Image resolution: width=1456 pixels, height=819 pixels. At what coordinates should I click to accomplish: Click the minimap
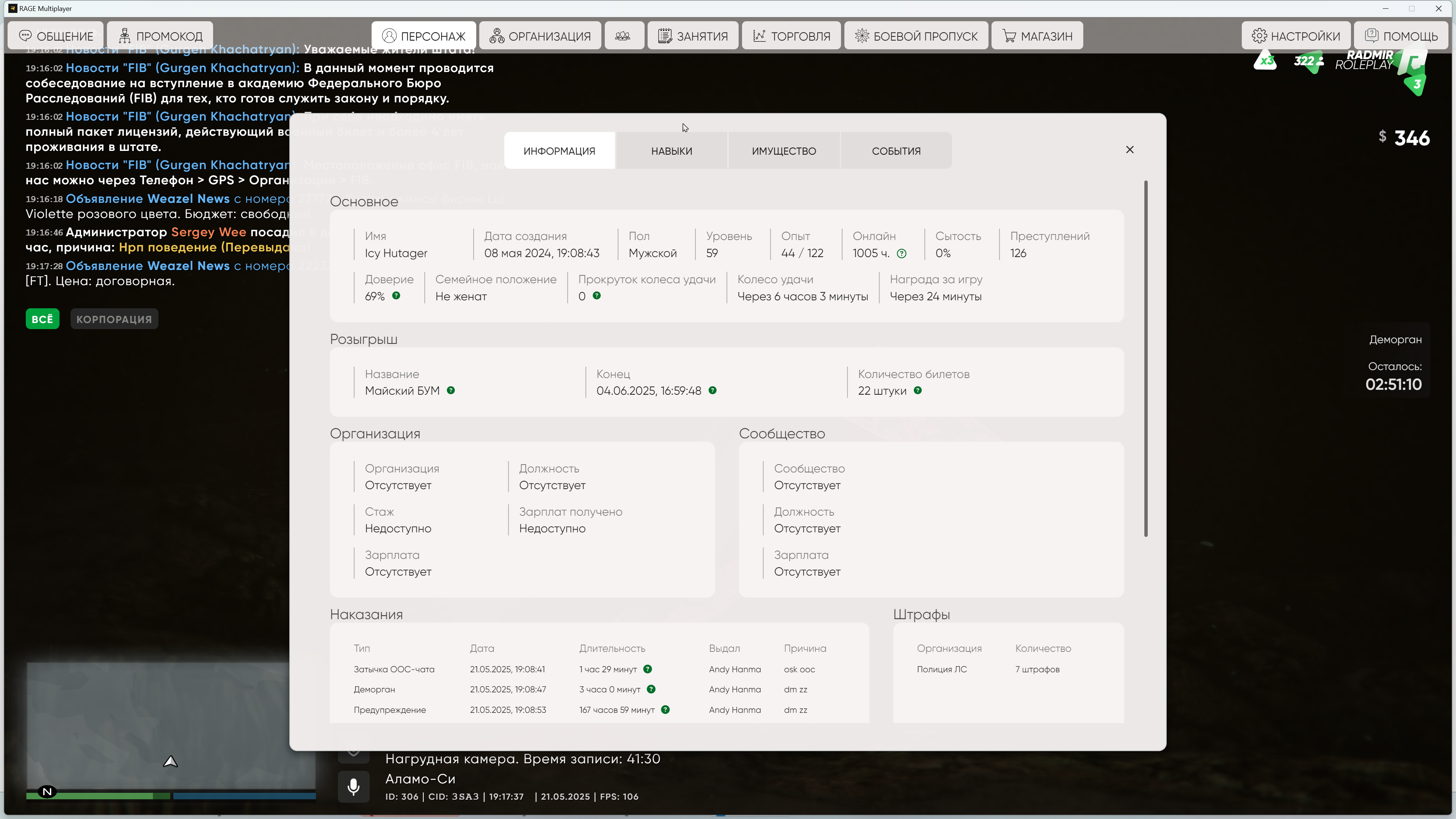tap(171, 725)
